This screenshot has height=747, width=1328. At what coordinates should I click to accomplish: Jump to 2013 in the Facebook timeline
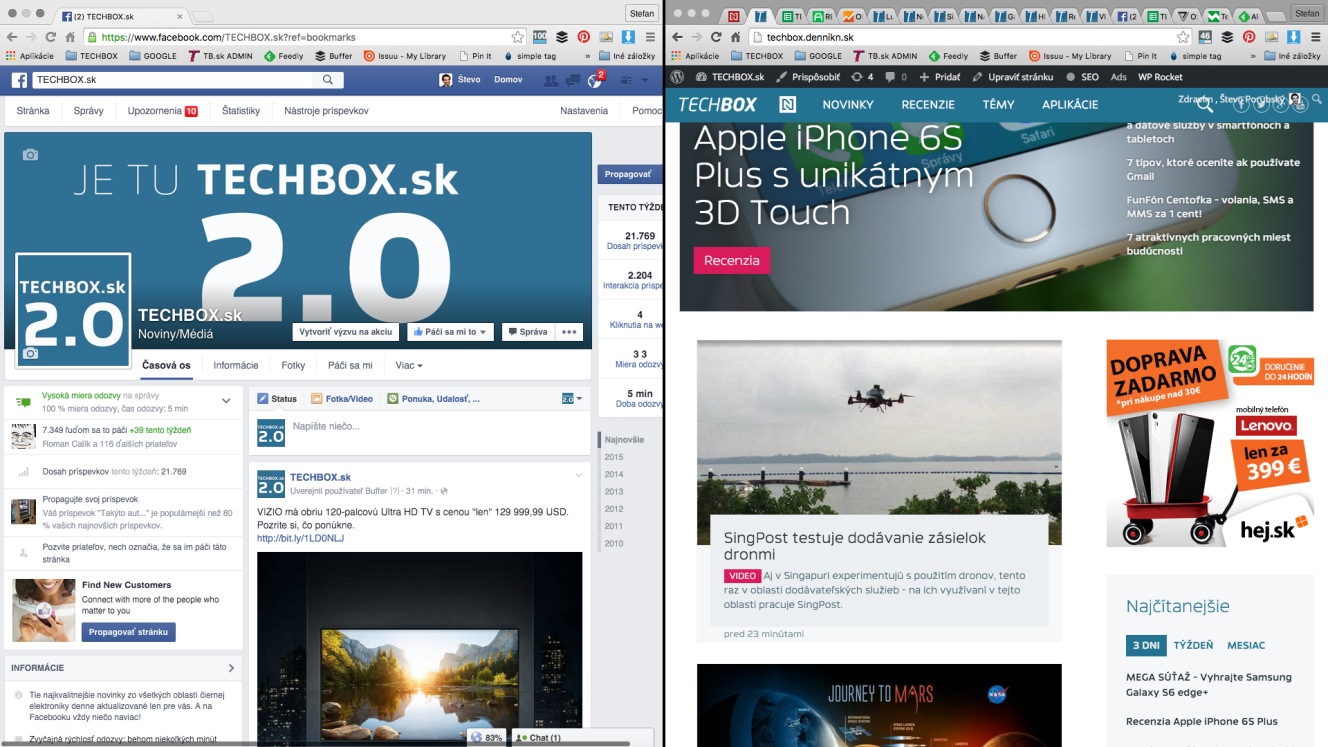(614, 491)
